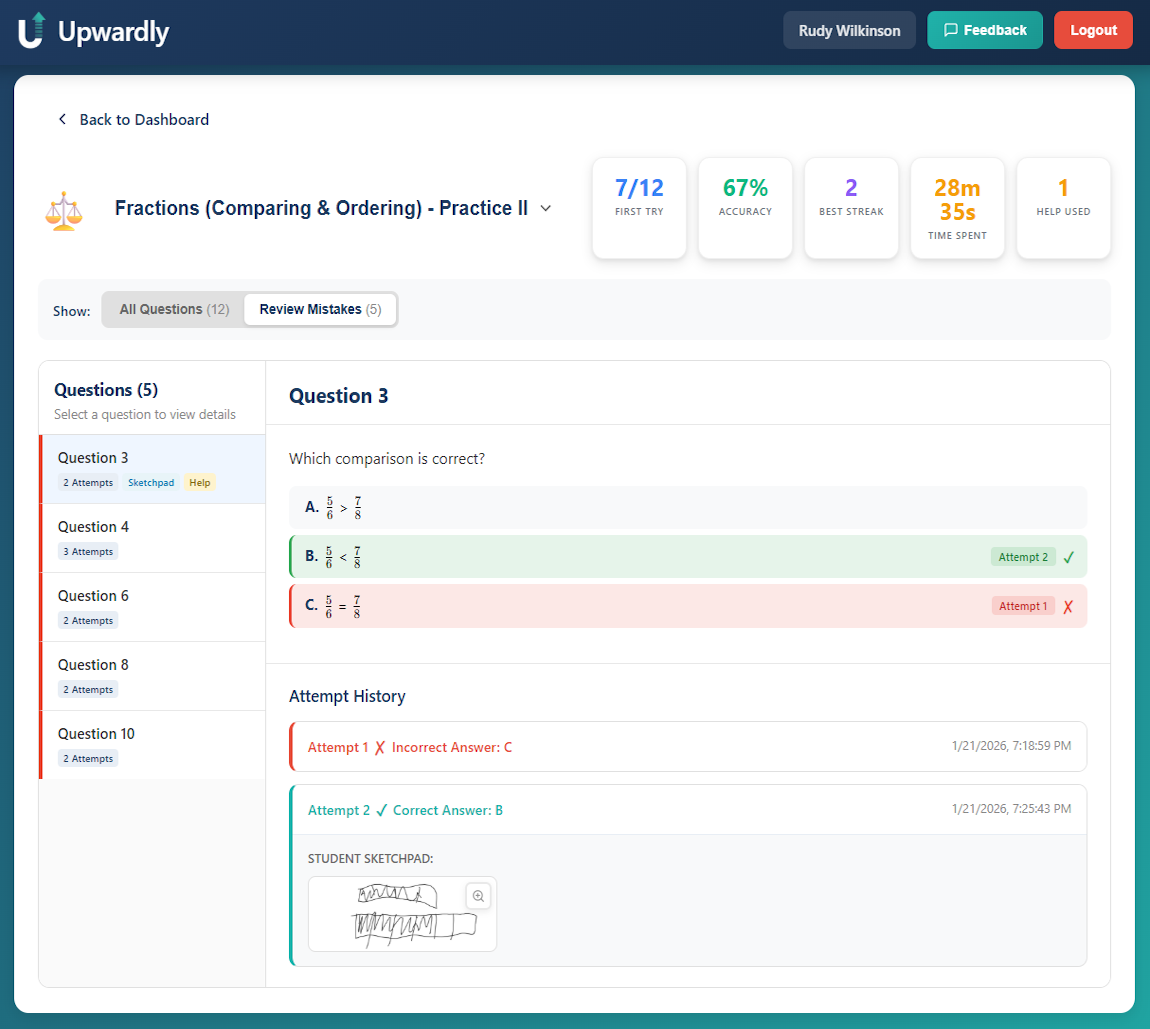Click the back arrow beside Back to Dashboard

62,119
